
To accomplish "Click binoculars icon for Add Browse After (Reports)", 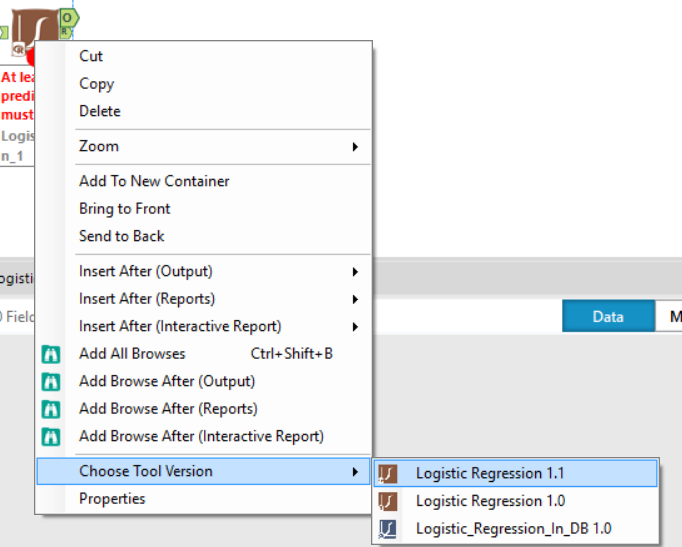I will (51, 409).
